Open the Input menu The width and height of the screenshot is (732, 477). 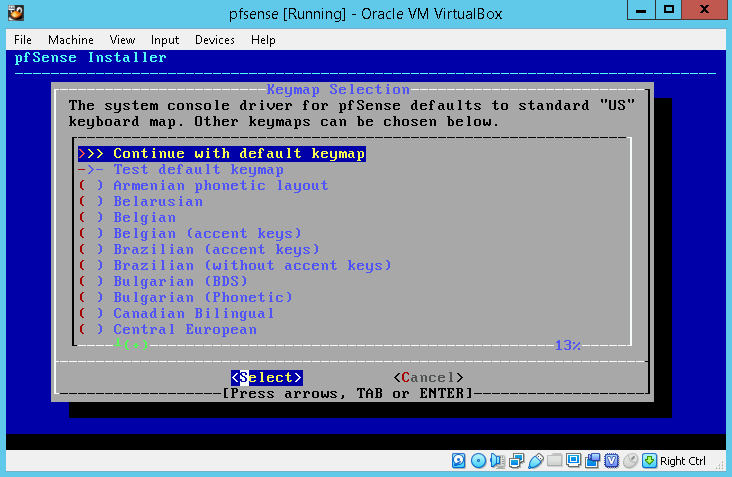click(x=165, y=40)
